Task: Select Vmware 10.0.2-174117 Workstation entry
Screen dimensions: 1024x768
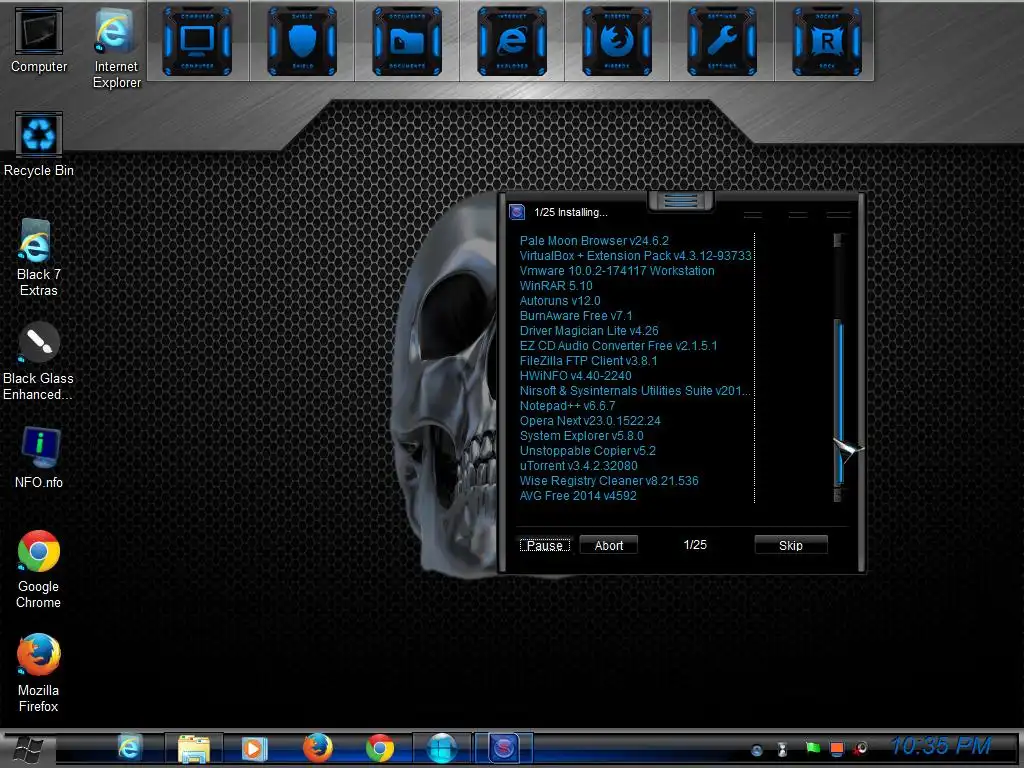Action: (617, 270)
